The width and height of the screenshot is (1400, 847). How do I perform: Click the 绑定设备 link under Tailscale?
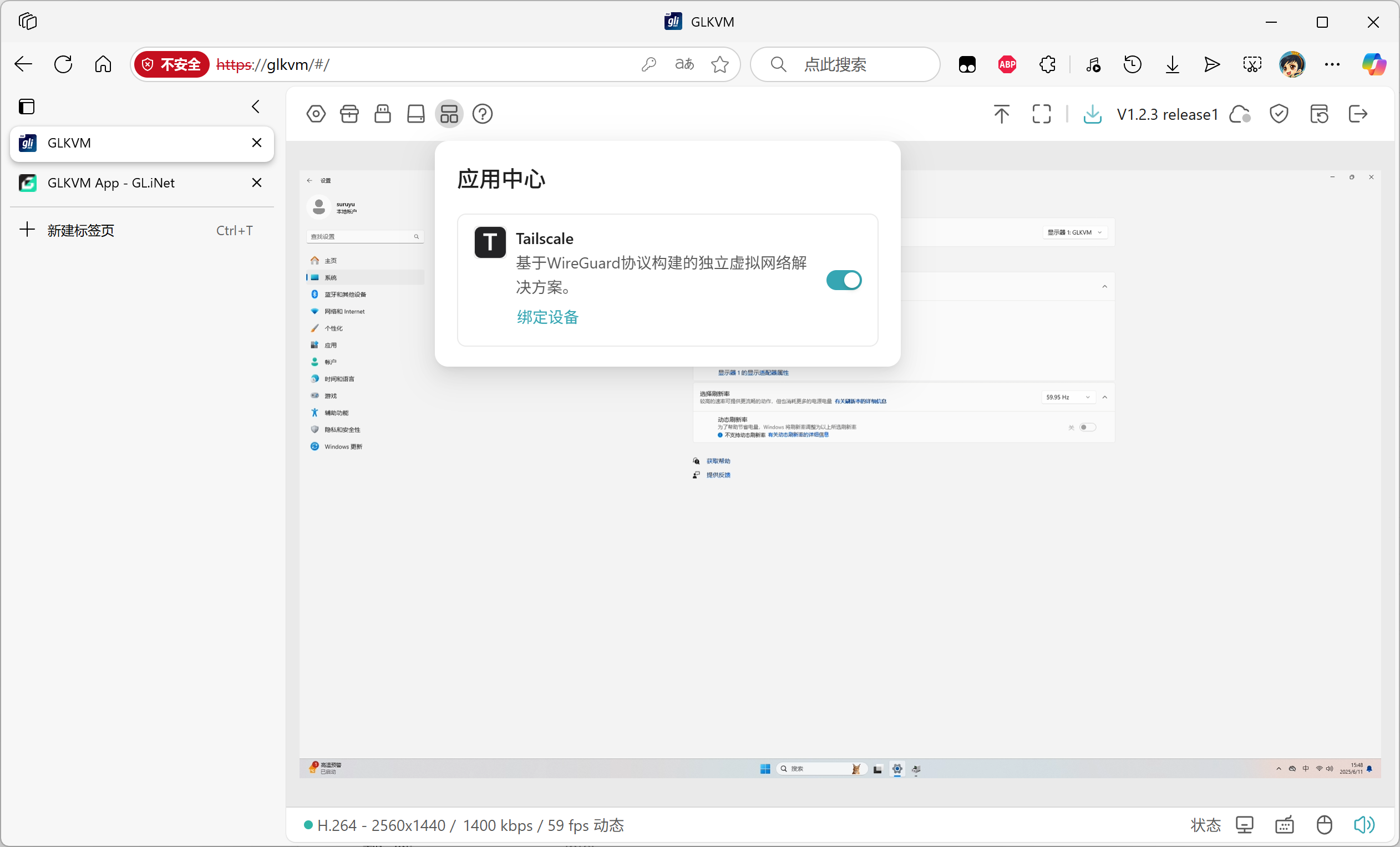point(547,317)
